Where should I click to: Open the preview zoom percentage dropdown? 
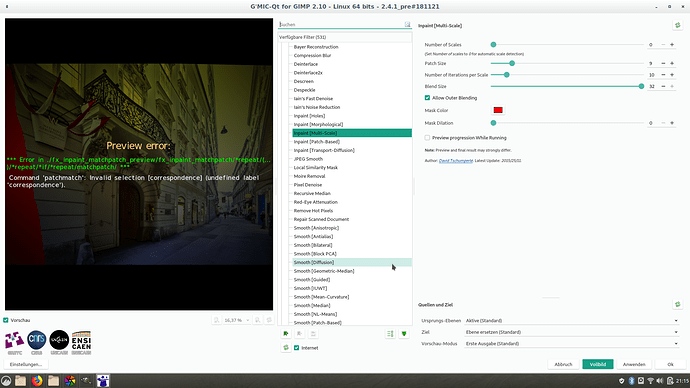point(237,320)
